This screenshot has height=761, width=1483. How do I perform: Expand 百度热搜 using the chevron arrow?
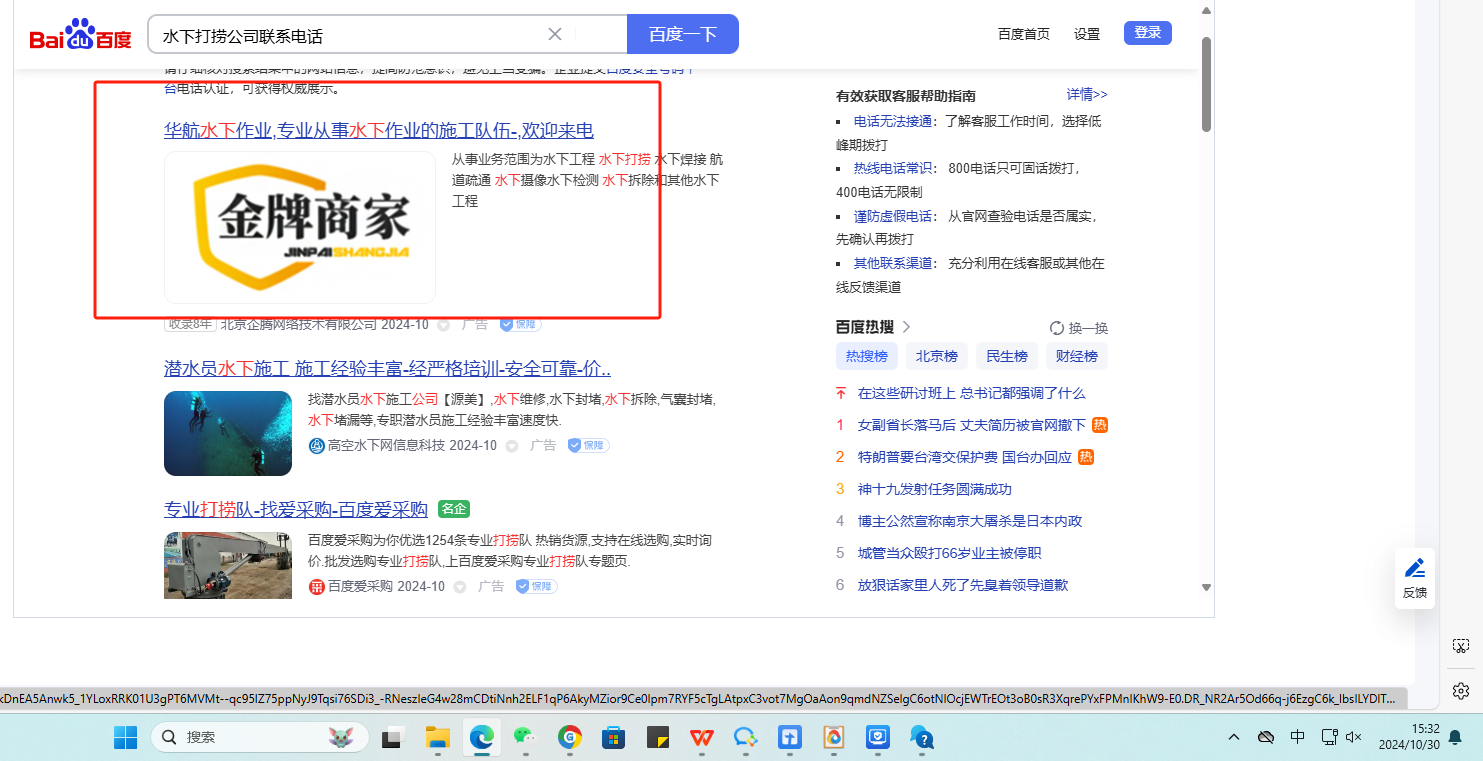[906, 327]
